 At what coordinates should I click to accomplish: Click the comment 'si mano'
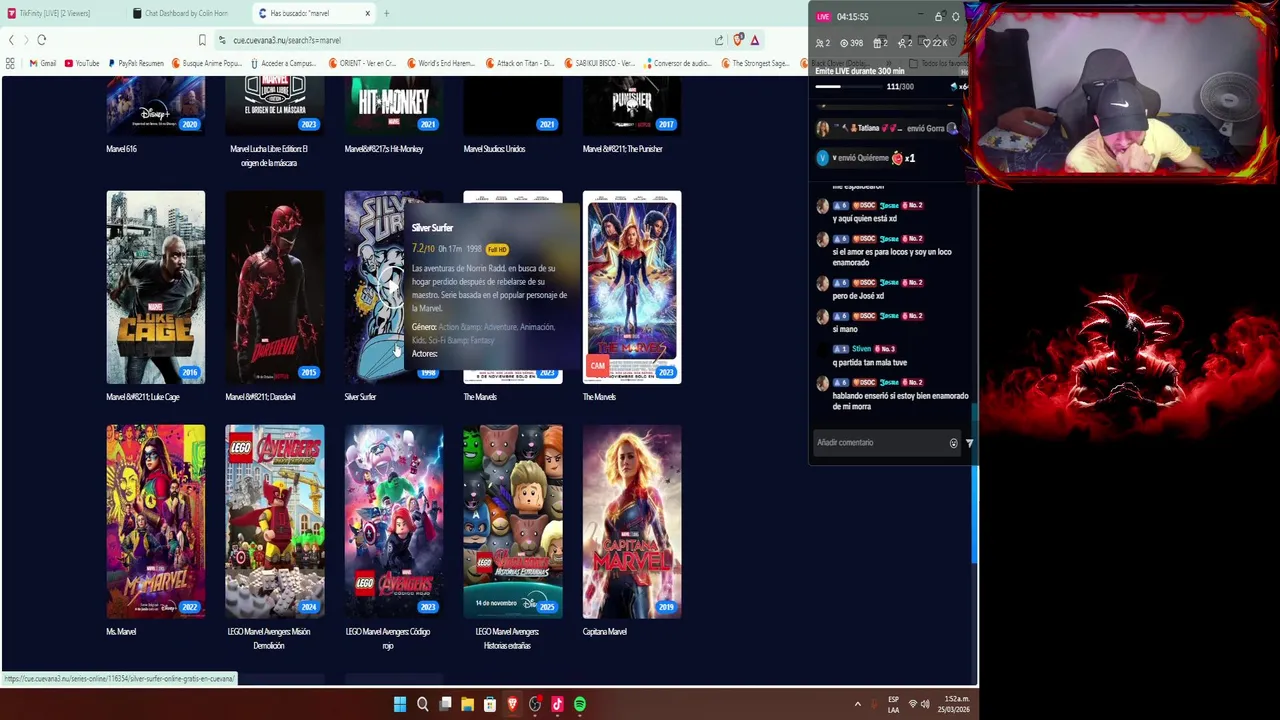[845, 329]
